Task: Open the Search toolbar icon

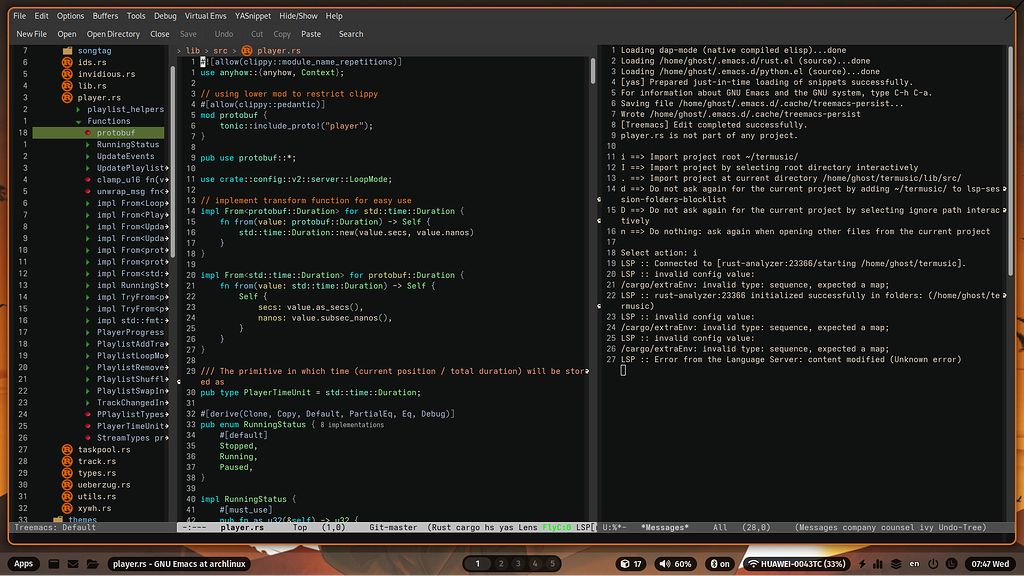Action: tap(350, 33)
